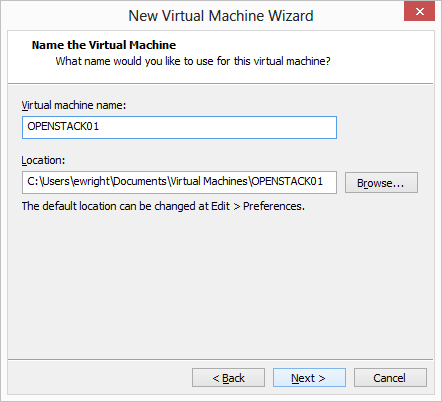Go to previous step with Back
This screenshot has width=442, height=402.
228,378
